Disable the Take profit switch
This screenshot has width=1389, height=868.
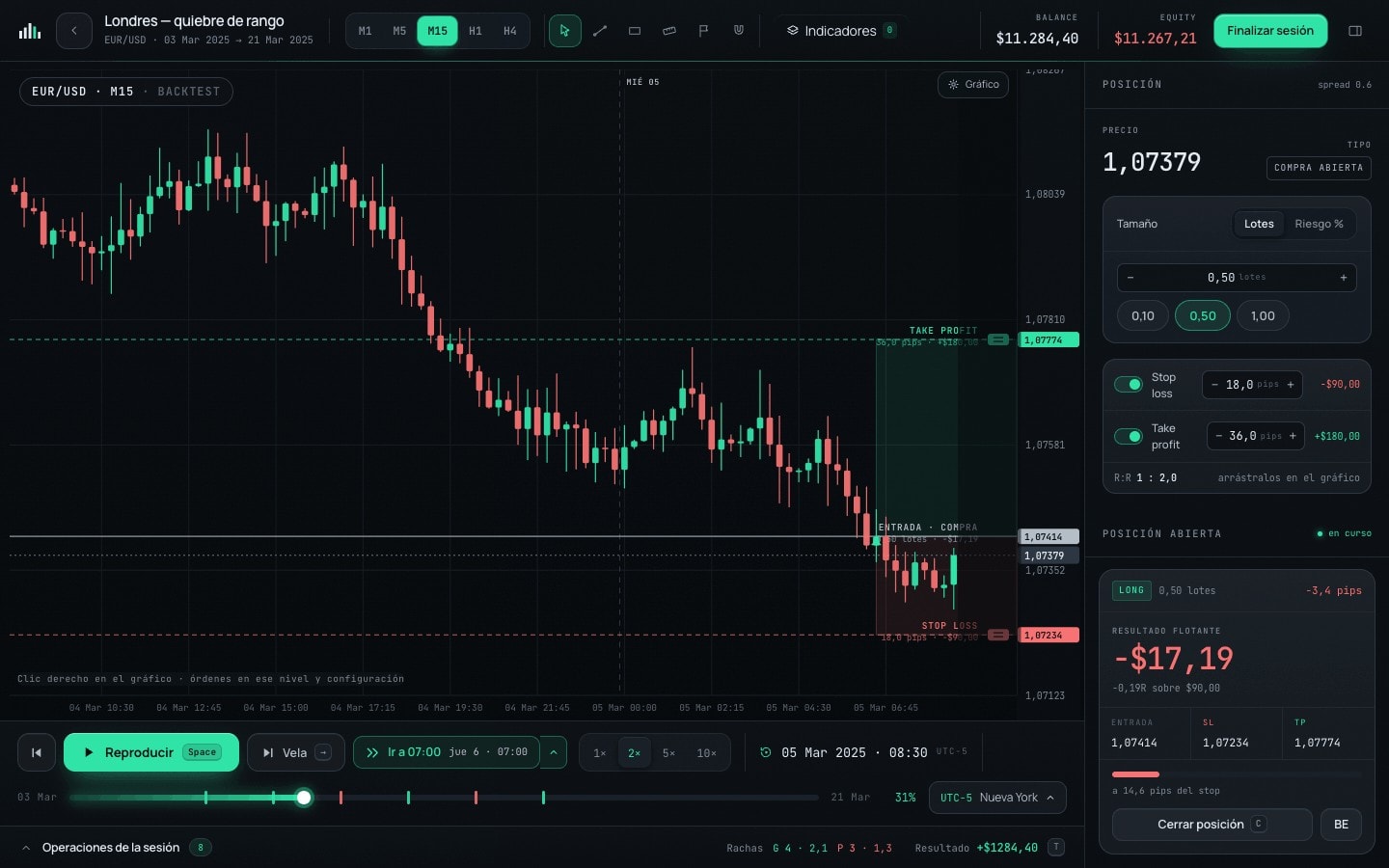pos(1129,436)
